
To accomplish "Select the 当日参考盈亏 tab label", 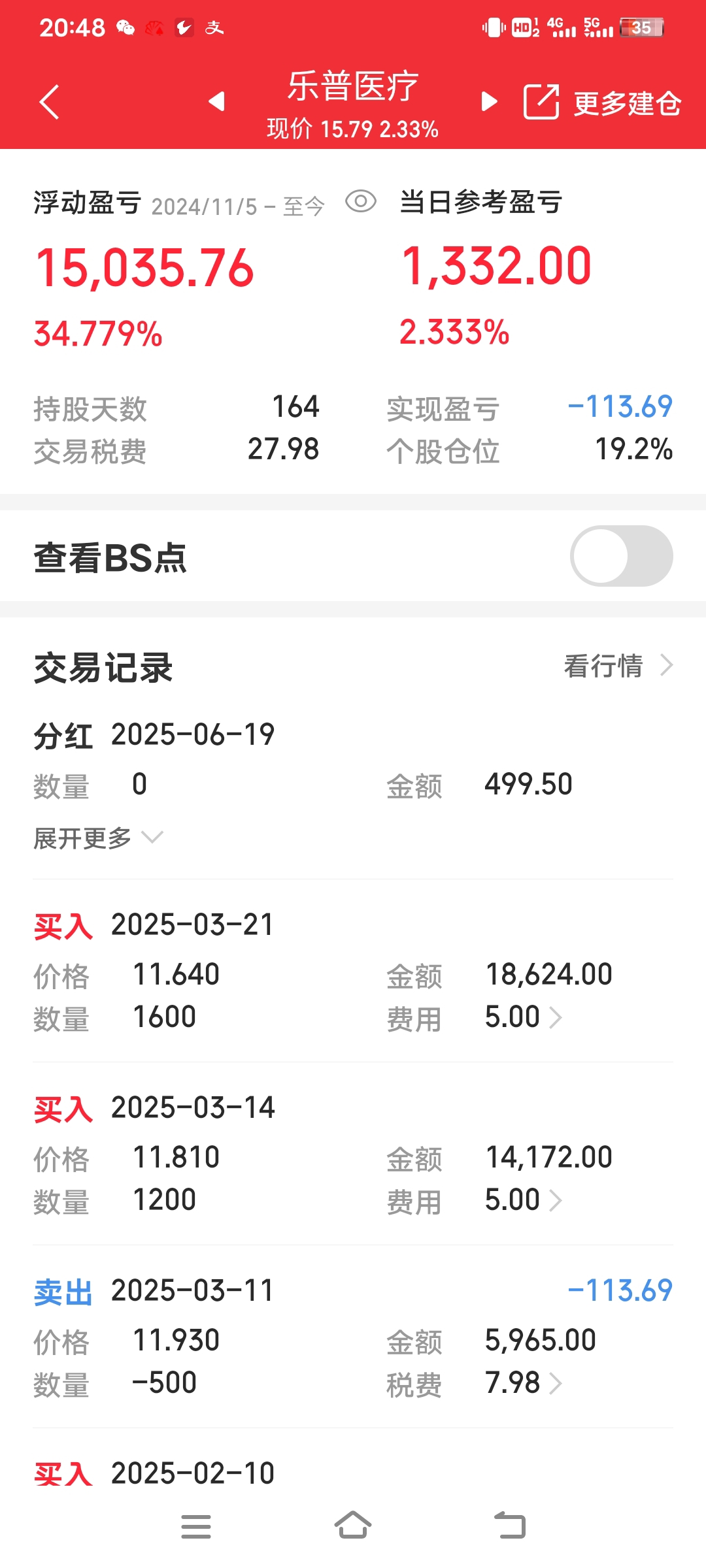I will (480, 202).
